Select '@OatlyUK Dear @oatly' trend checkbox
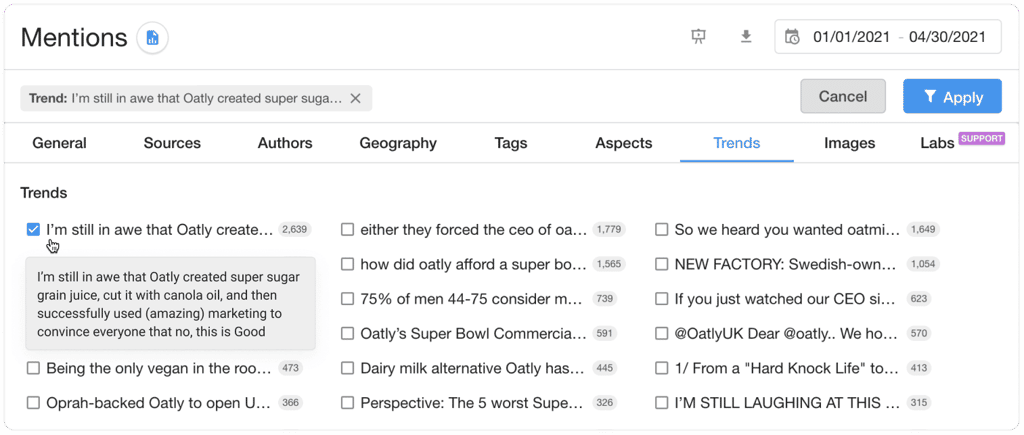The image size is (1024, 435). click(662, 334)
